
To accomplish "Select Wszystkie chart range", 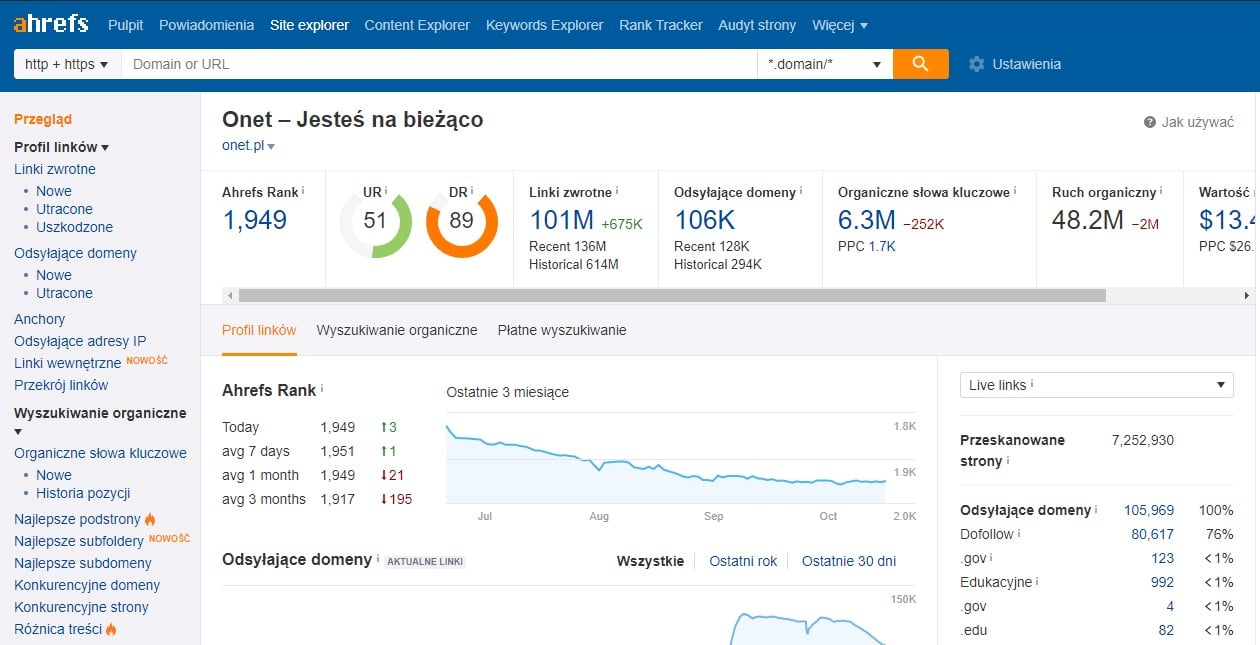I will (x=650, y=561).
